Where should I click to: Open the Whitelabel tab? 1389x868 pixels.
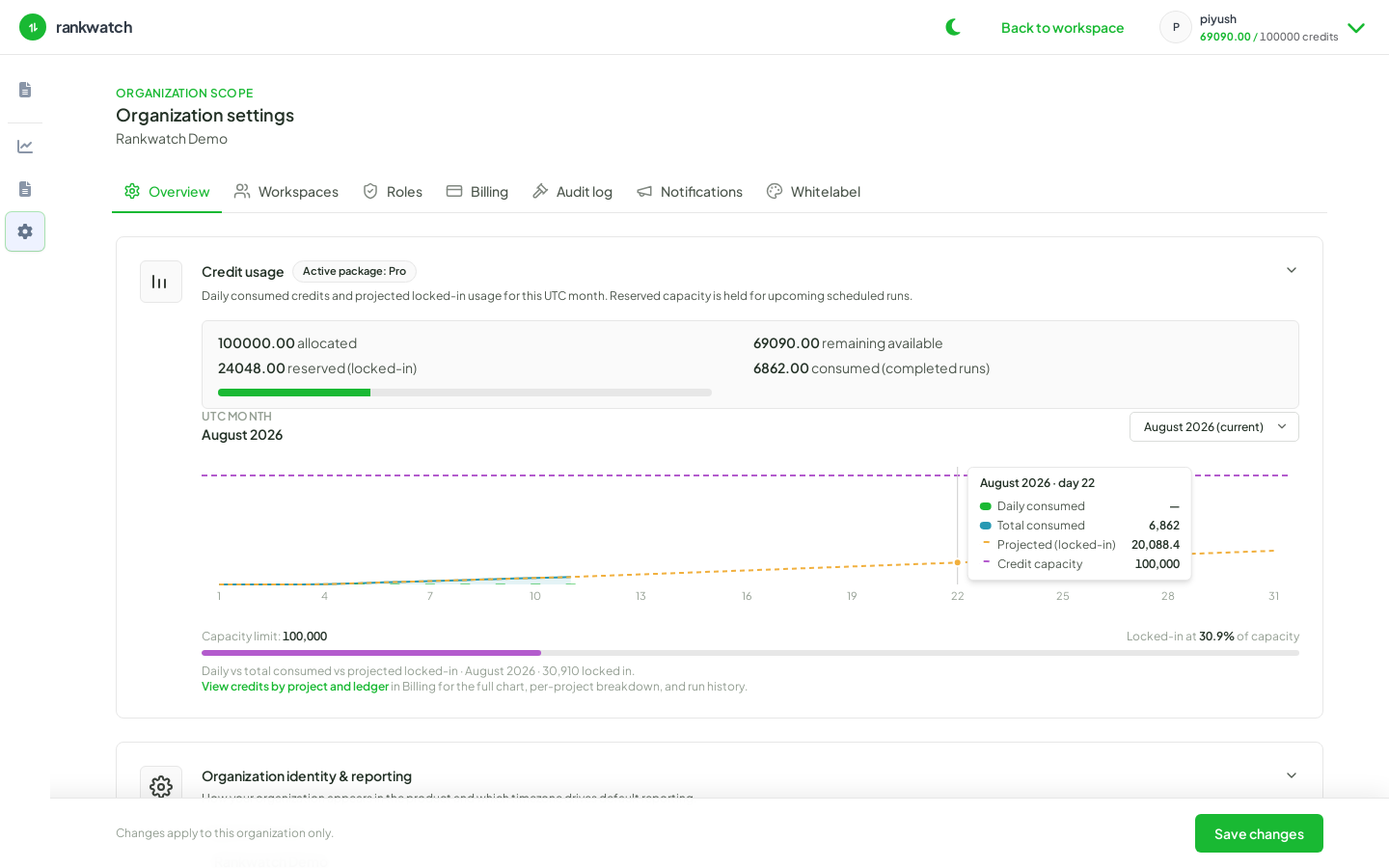click(813, 192)
